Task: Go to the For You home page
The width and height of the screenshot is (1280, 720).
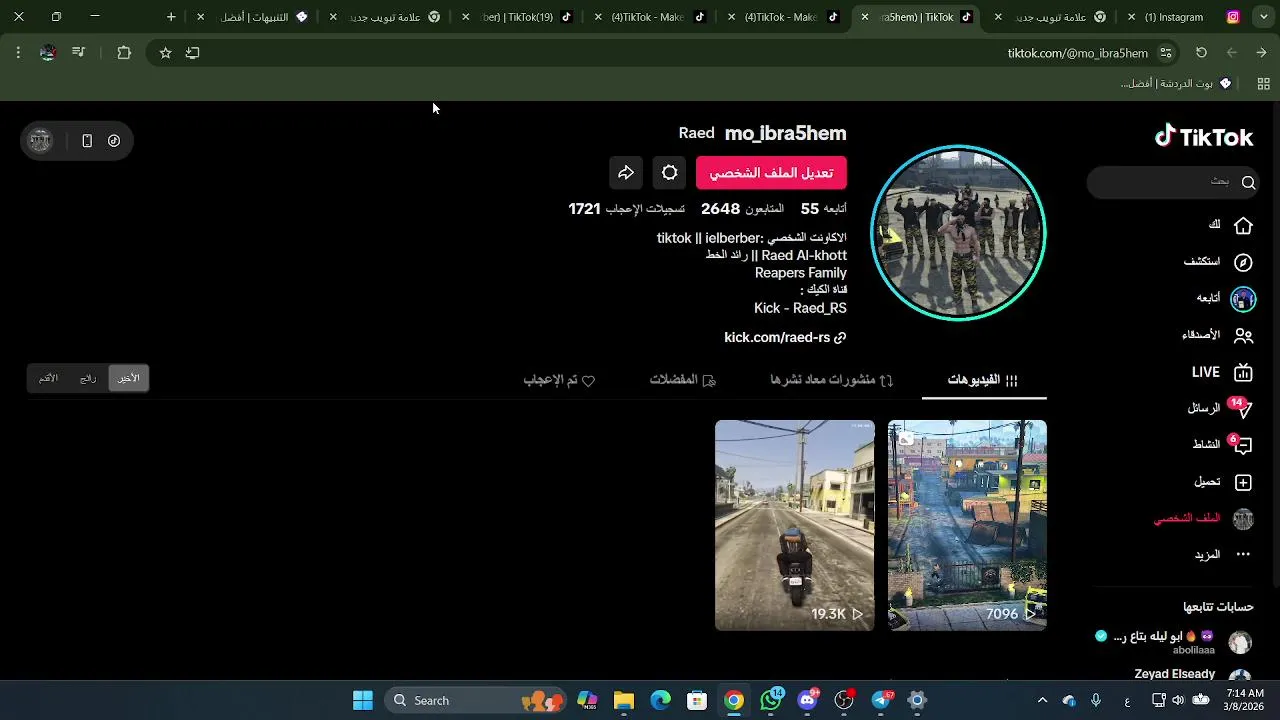Action: point(1230,225)
